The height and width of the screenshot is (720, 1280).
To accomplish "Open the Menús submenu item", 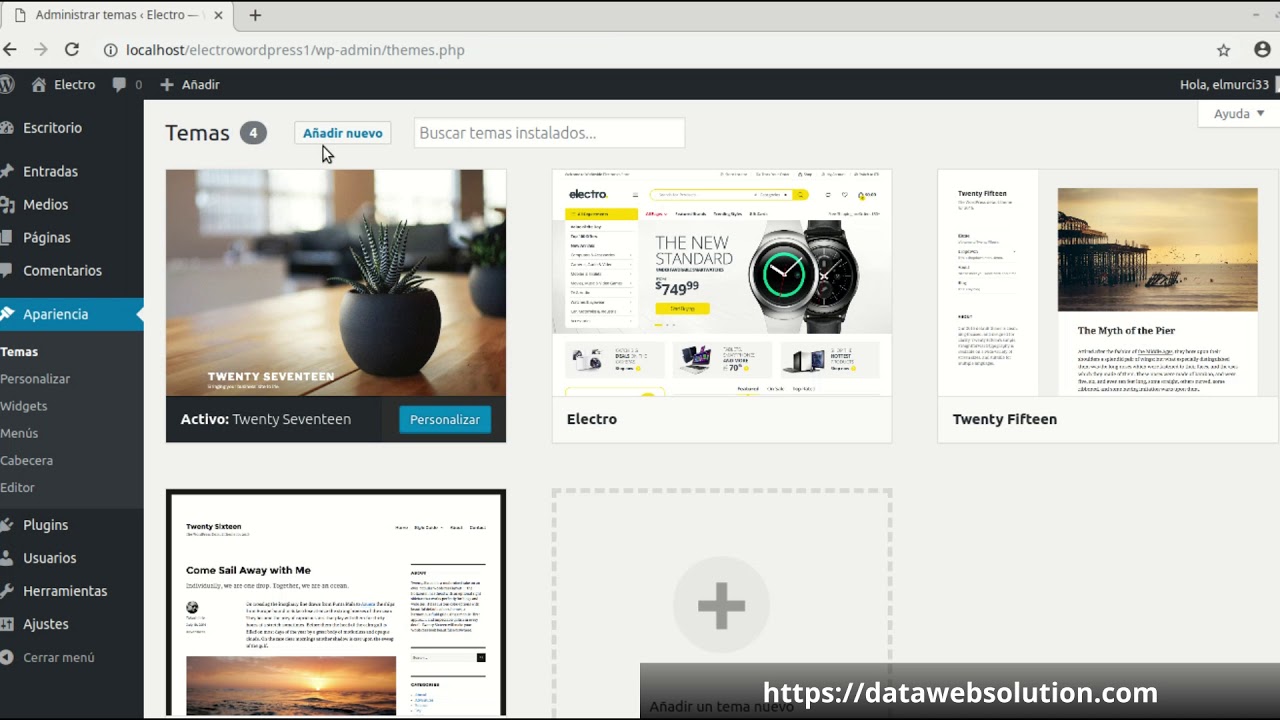I will click(19, 432).
